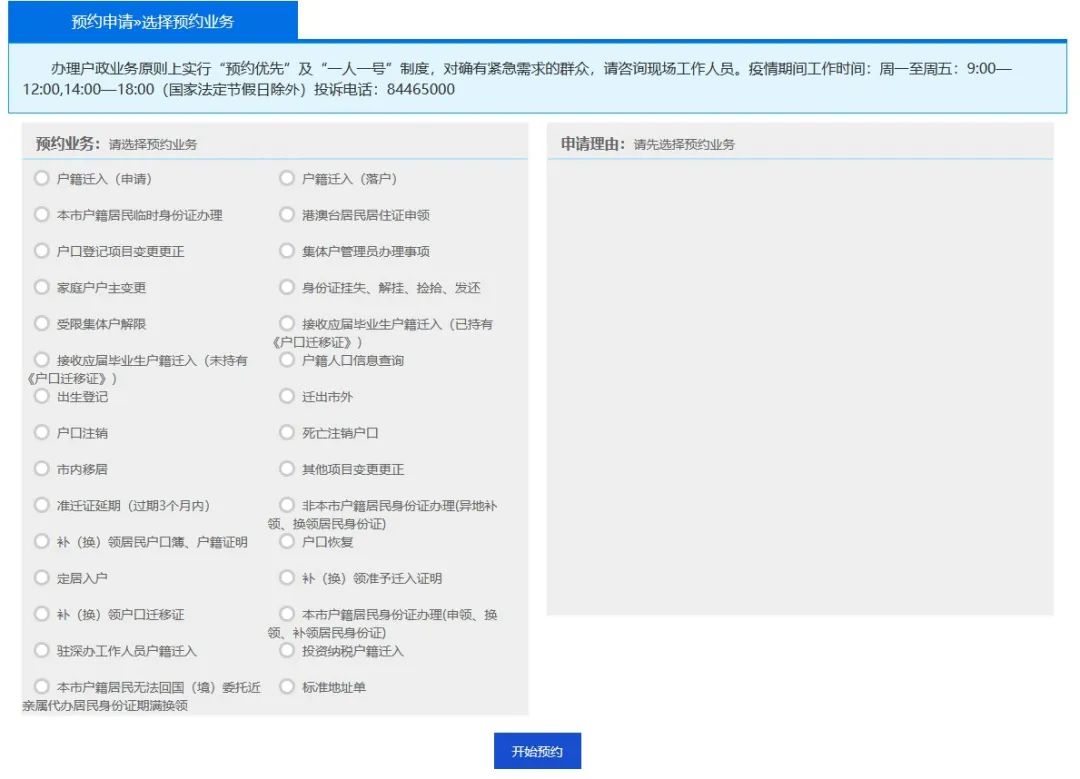This screenshot has height=779, width=1080.
Task: Select 迁出市外 radio button
Action: tap(287, 396)
